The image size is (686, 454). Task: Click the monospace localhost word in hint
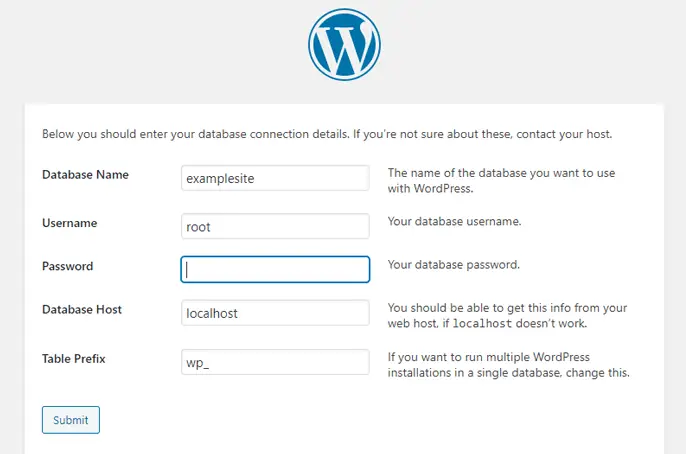[x=485, y=324]
